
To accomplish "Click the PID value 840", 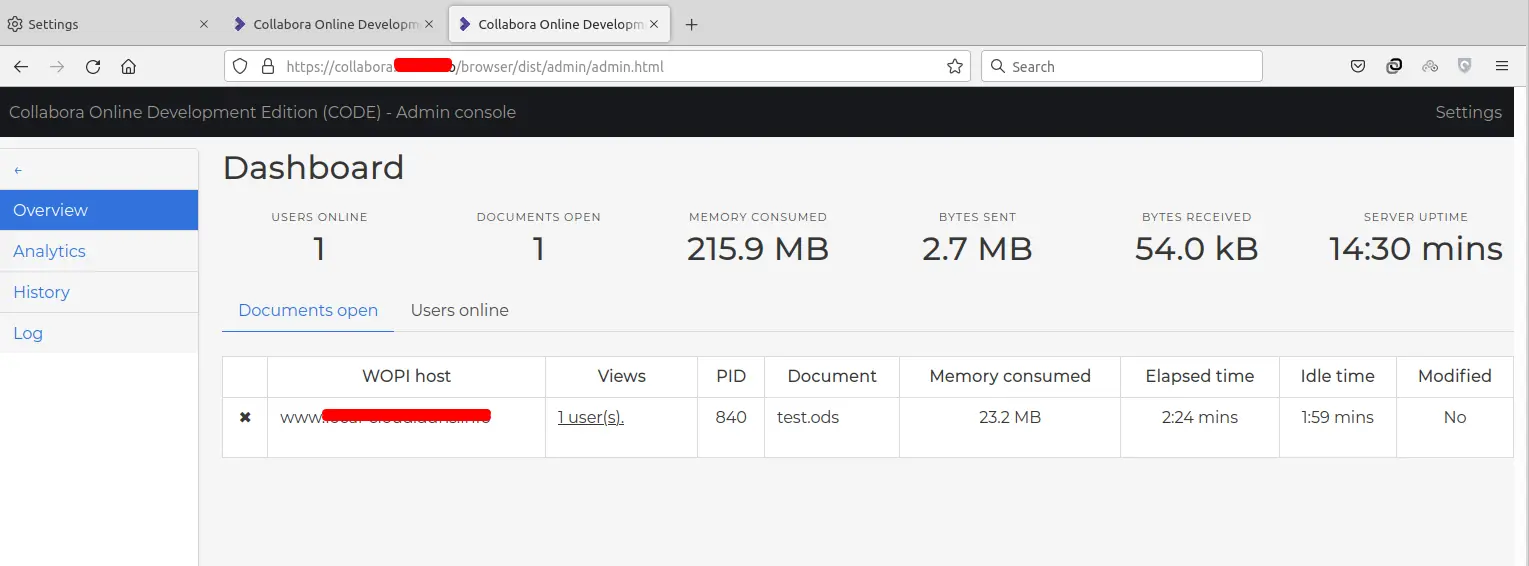I will click(x=731, y=418).
